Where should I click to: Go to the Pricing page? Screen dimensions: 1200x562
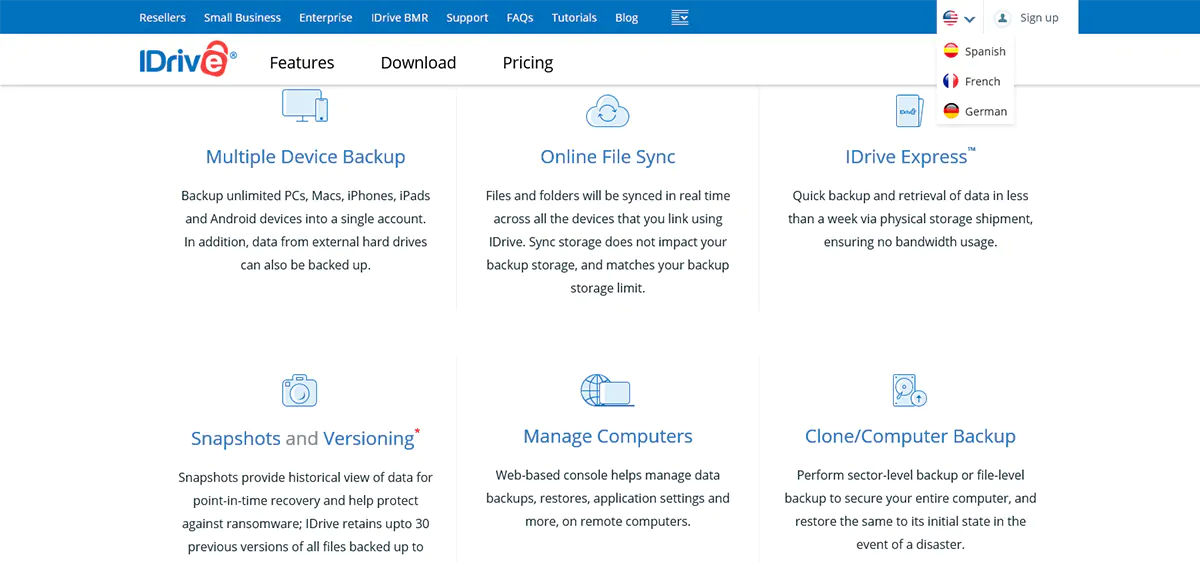point(528,62)
